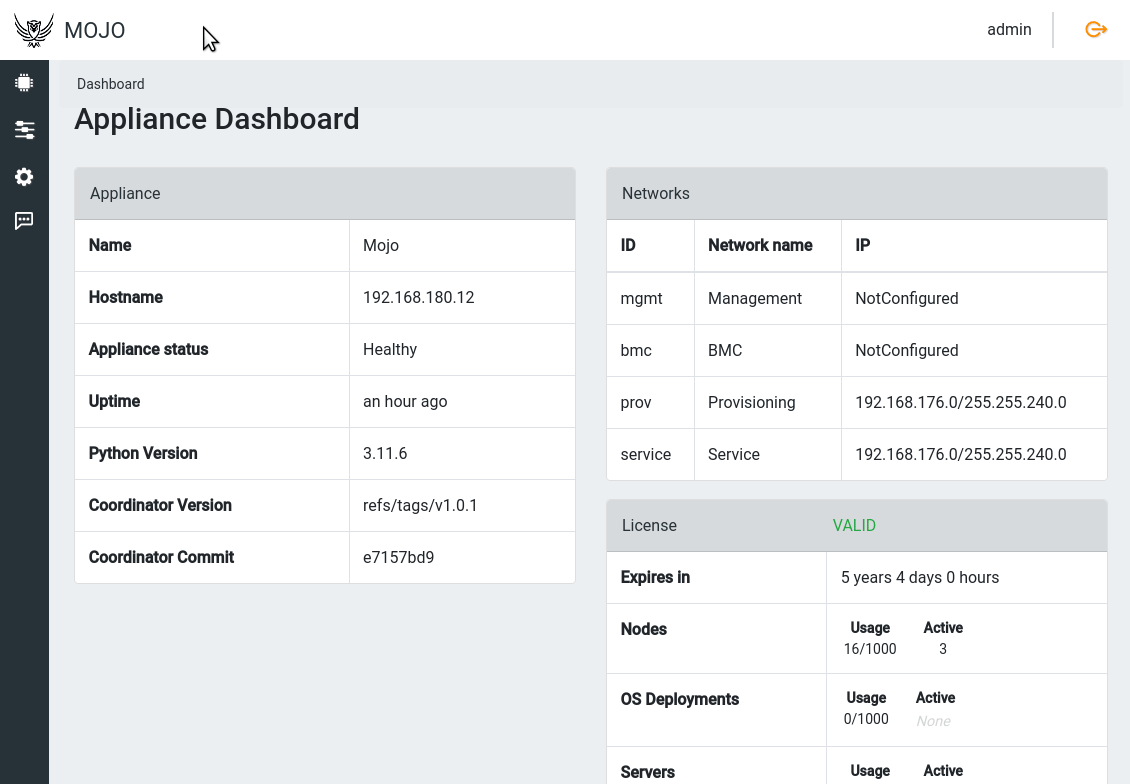
Task: Click the Healthy appliance status value
Action: 390,350
